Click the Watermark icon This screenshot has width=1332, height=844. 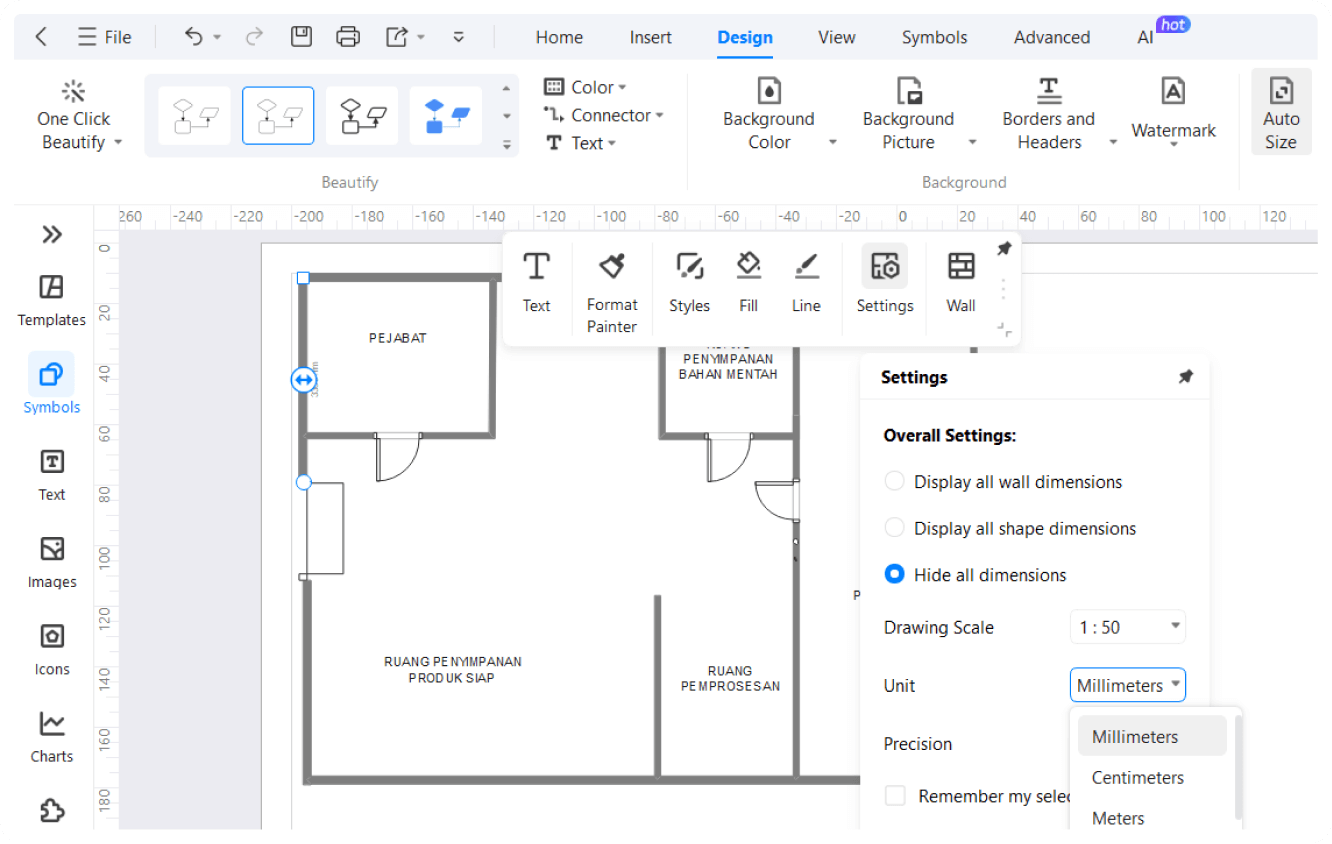(x=1173, y=91)
